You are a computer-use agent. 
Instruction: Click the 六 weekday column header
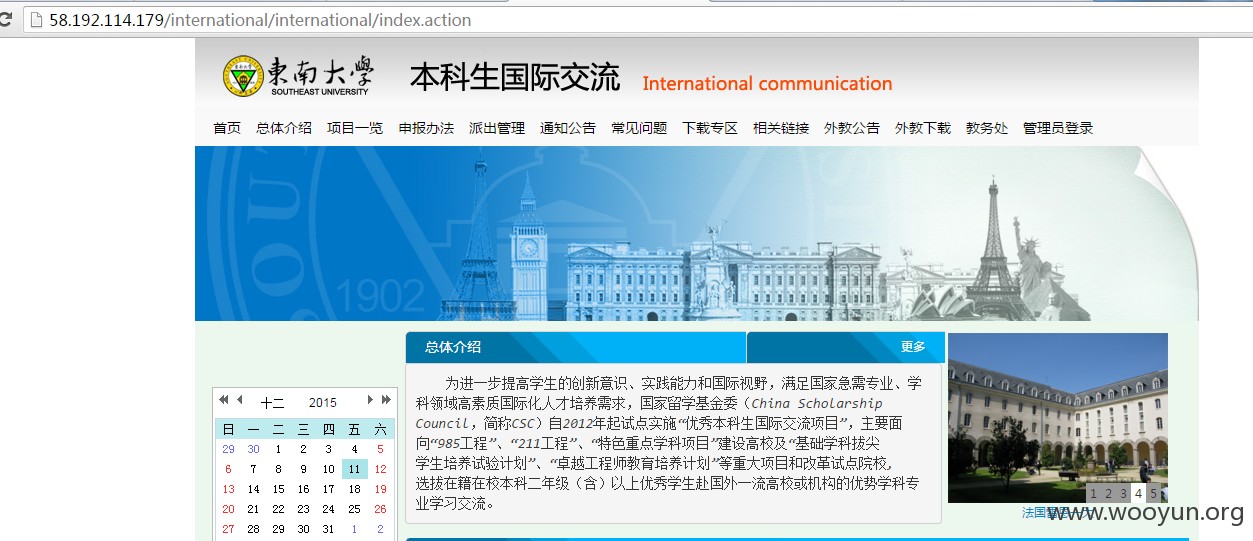pos(380,429)
